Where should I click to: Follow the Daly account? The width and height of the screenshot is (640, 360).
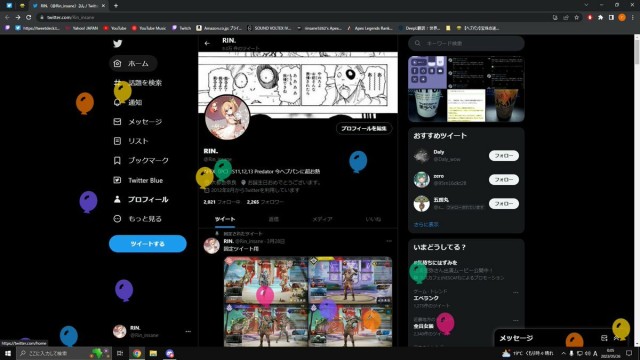click(504, 156)
